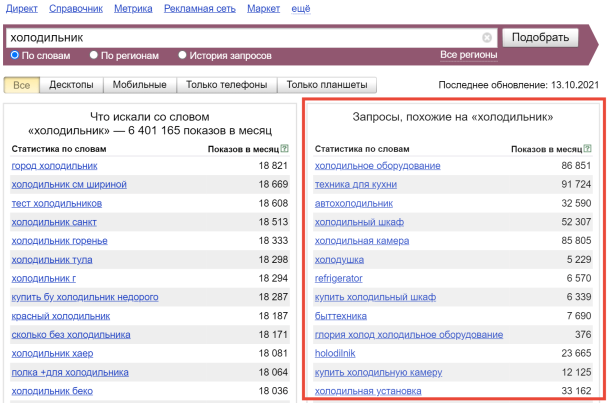Open query 'холодильник тула'

tap(52, 260)
